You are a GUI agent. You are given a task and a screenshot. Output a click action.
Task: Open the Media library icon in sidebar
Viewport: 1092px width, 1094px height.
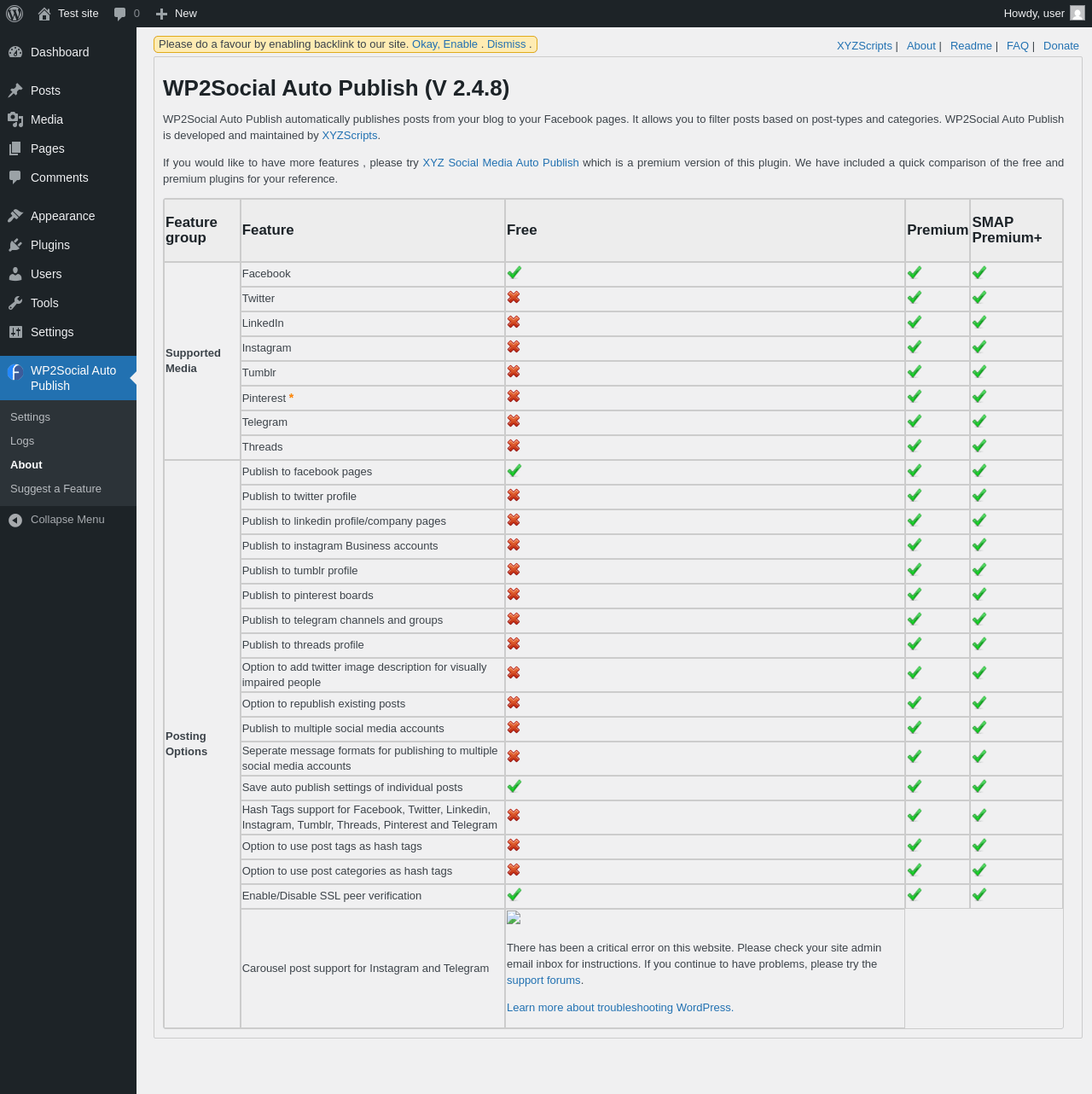point(15,119)
